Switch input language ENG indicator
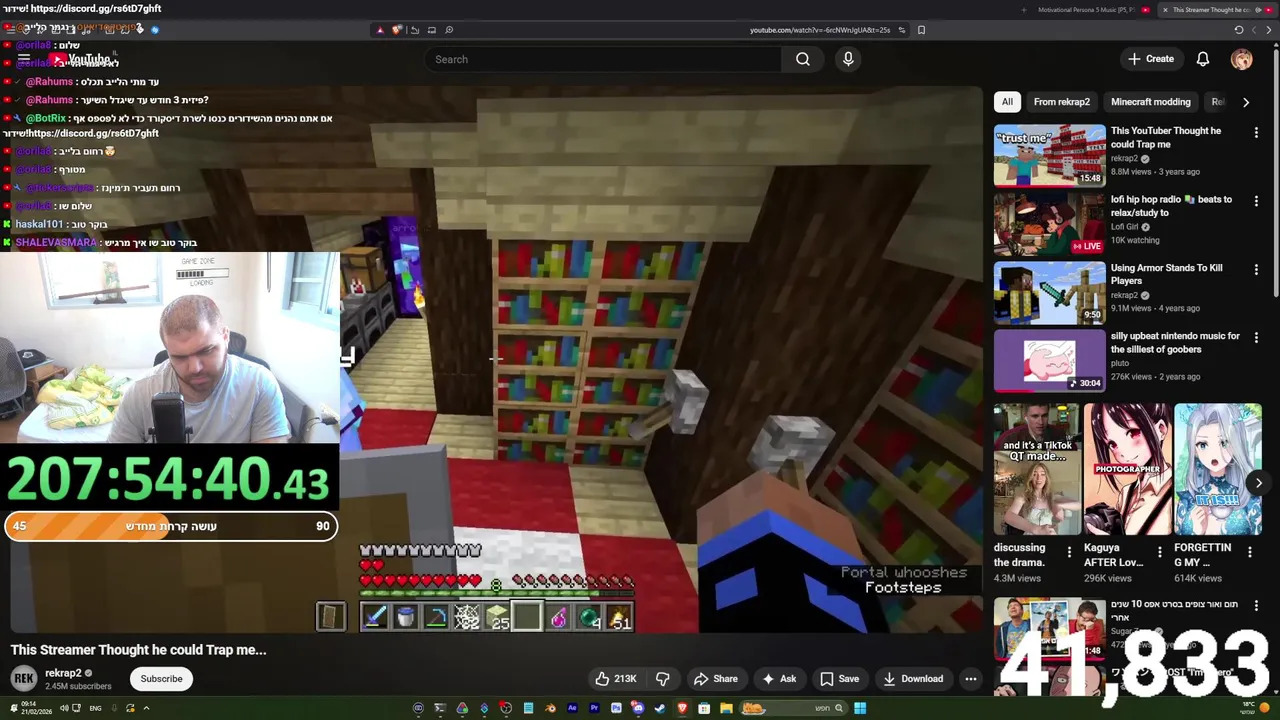Image resolution: width=1280 pixels, height=720 pixels. click(x=96, y=708)
